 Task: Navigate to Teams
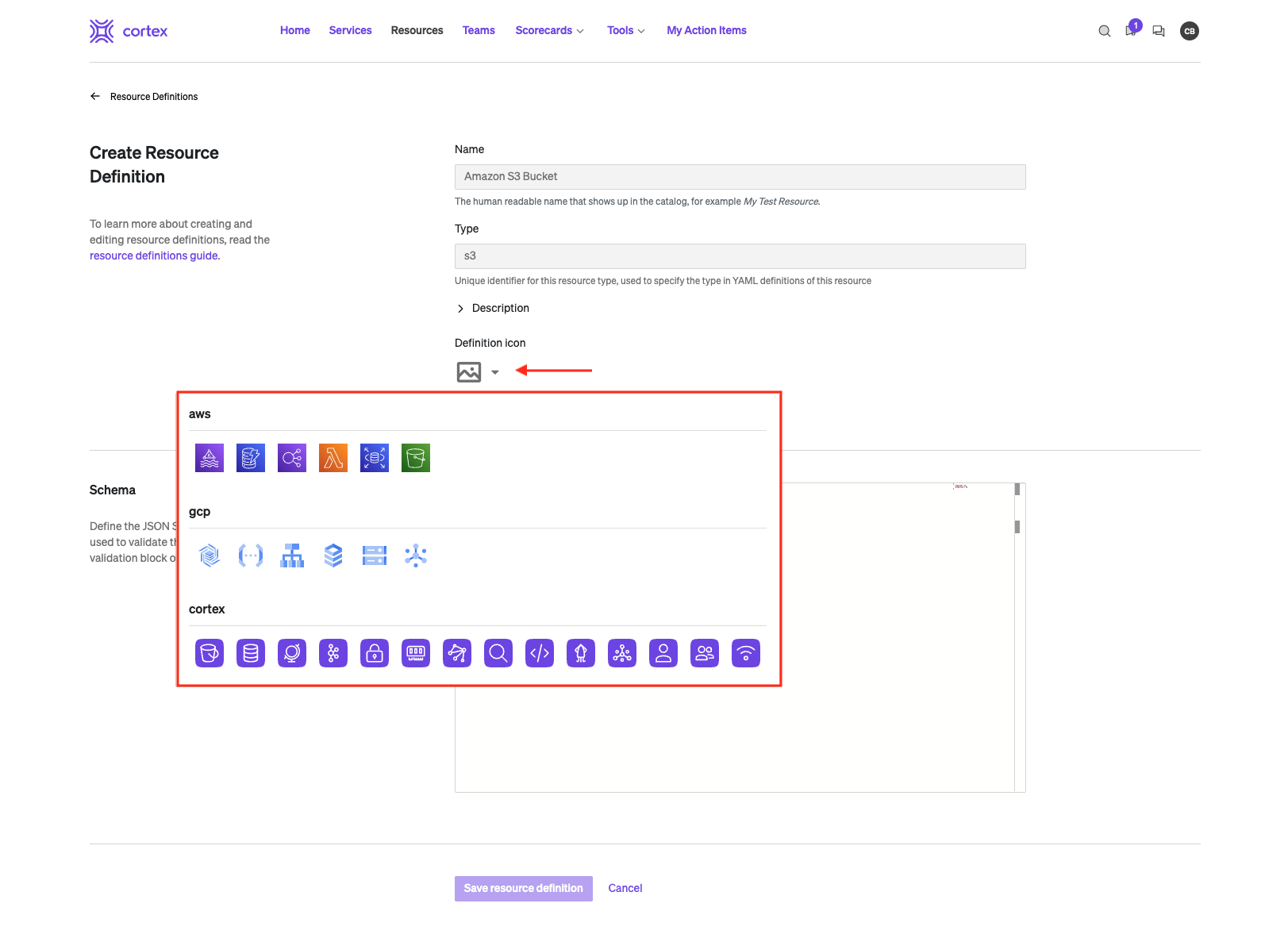pos(479,30)
